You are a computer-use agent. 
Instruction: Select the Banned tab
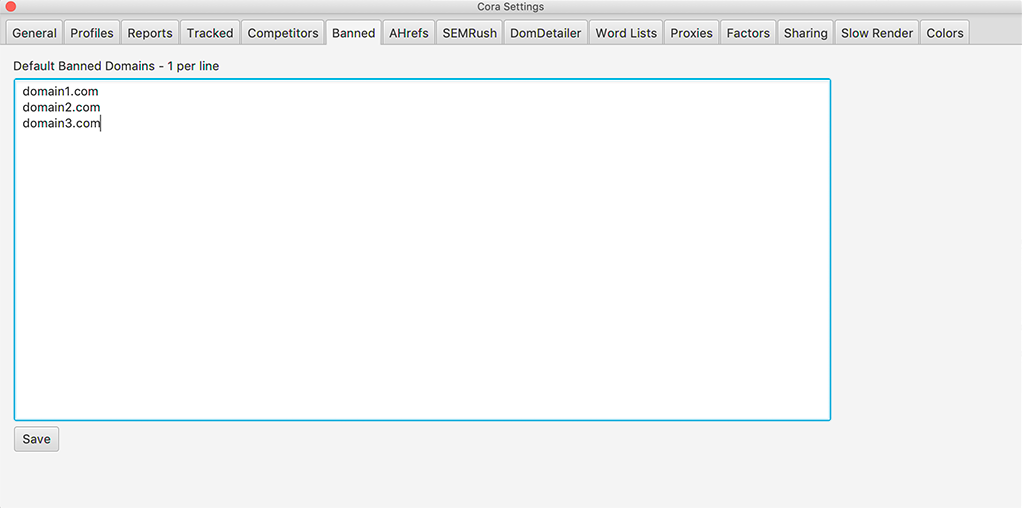point(353,33)
